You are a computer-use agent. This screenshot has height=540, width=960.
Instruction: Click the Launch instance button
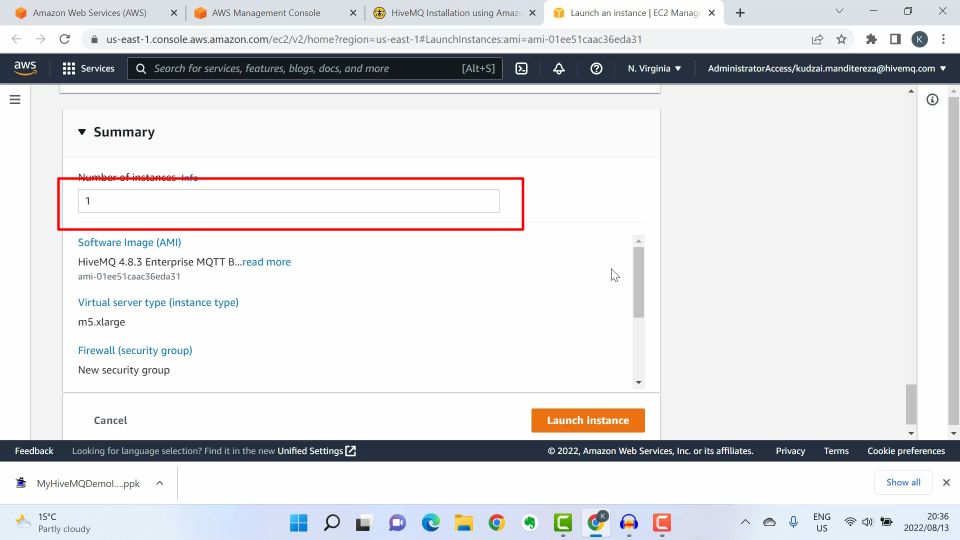[588, 420]
